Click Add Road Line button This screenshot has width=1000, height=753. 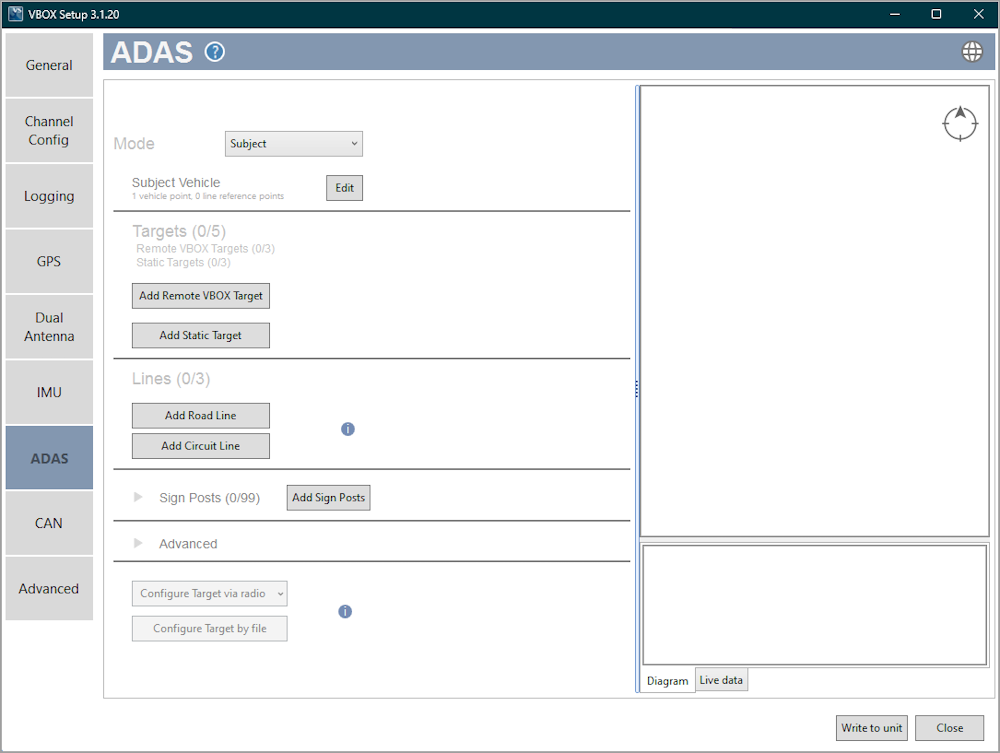pyautogui.click(x=201, y=416)
